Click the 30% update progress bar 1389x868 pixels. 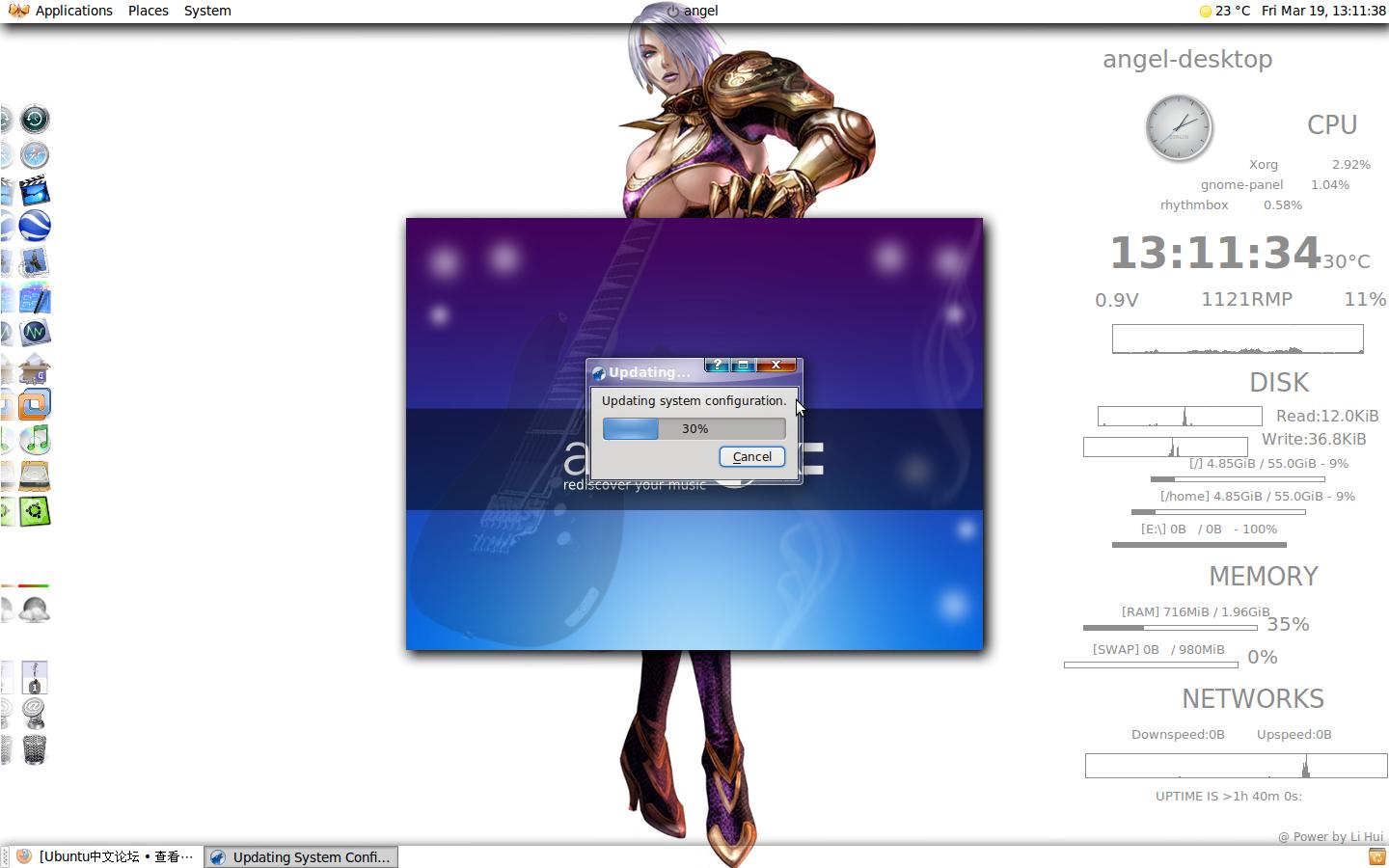pos(694,429)
